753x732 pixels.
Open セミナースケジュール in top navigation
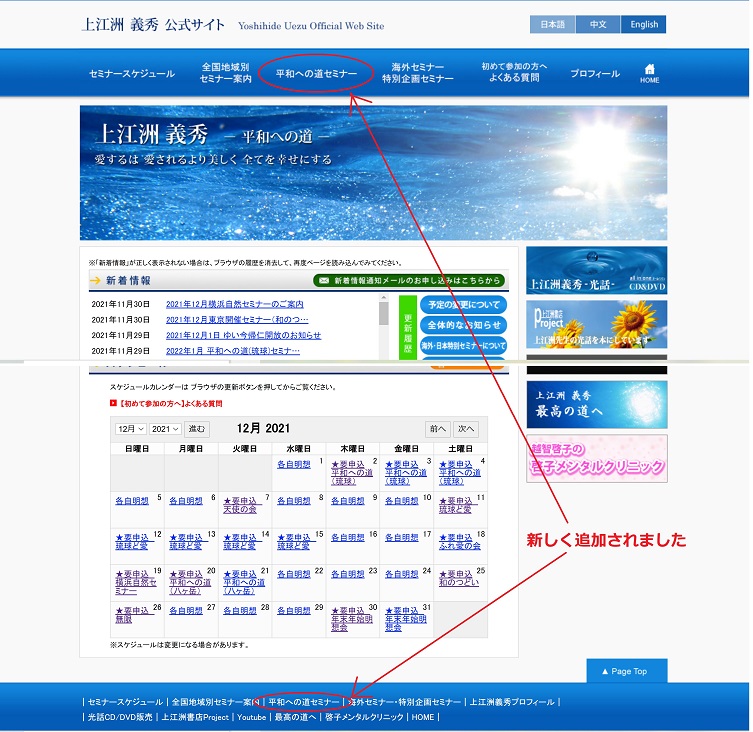[132, 73]
